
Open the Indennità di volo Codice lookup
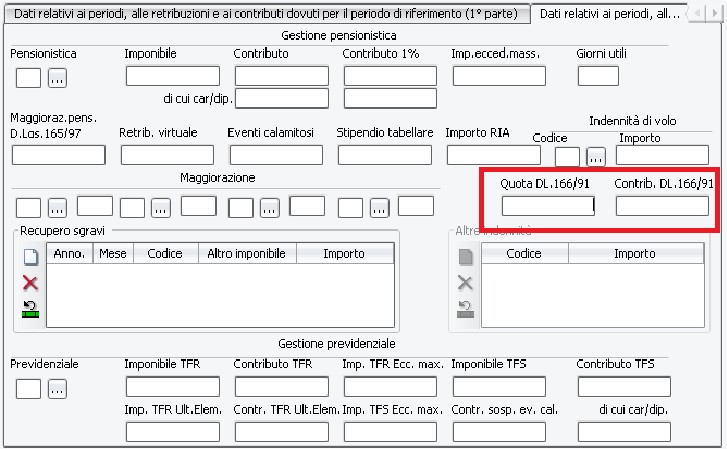pos(596,156)
